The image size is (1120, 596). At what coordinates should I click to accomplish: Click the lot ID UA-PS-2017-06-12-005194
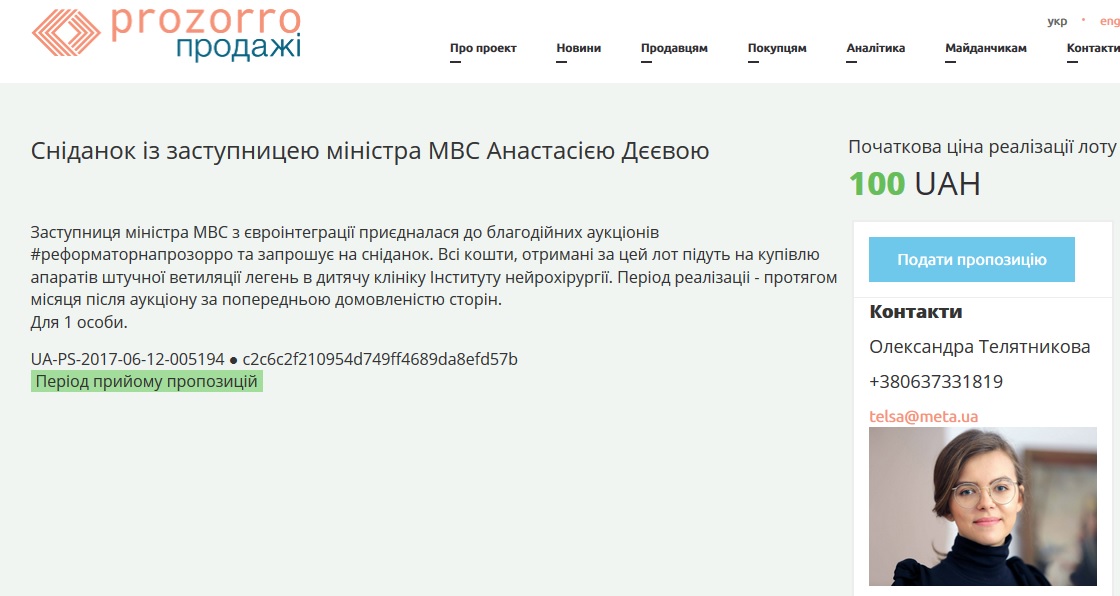[128, 359]
